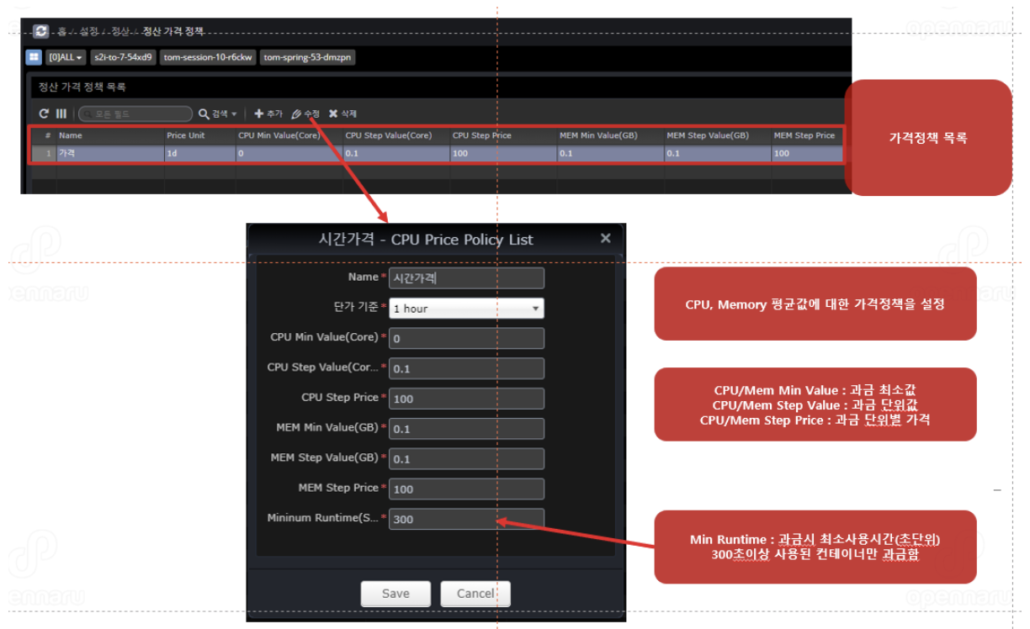Open the s2i-to-7-54xd9 tab

123,57
